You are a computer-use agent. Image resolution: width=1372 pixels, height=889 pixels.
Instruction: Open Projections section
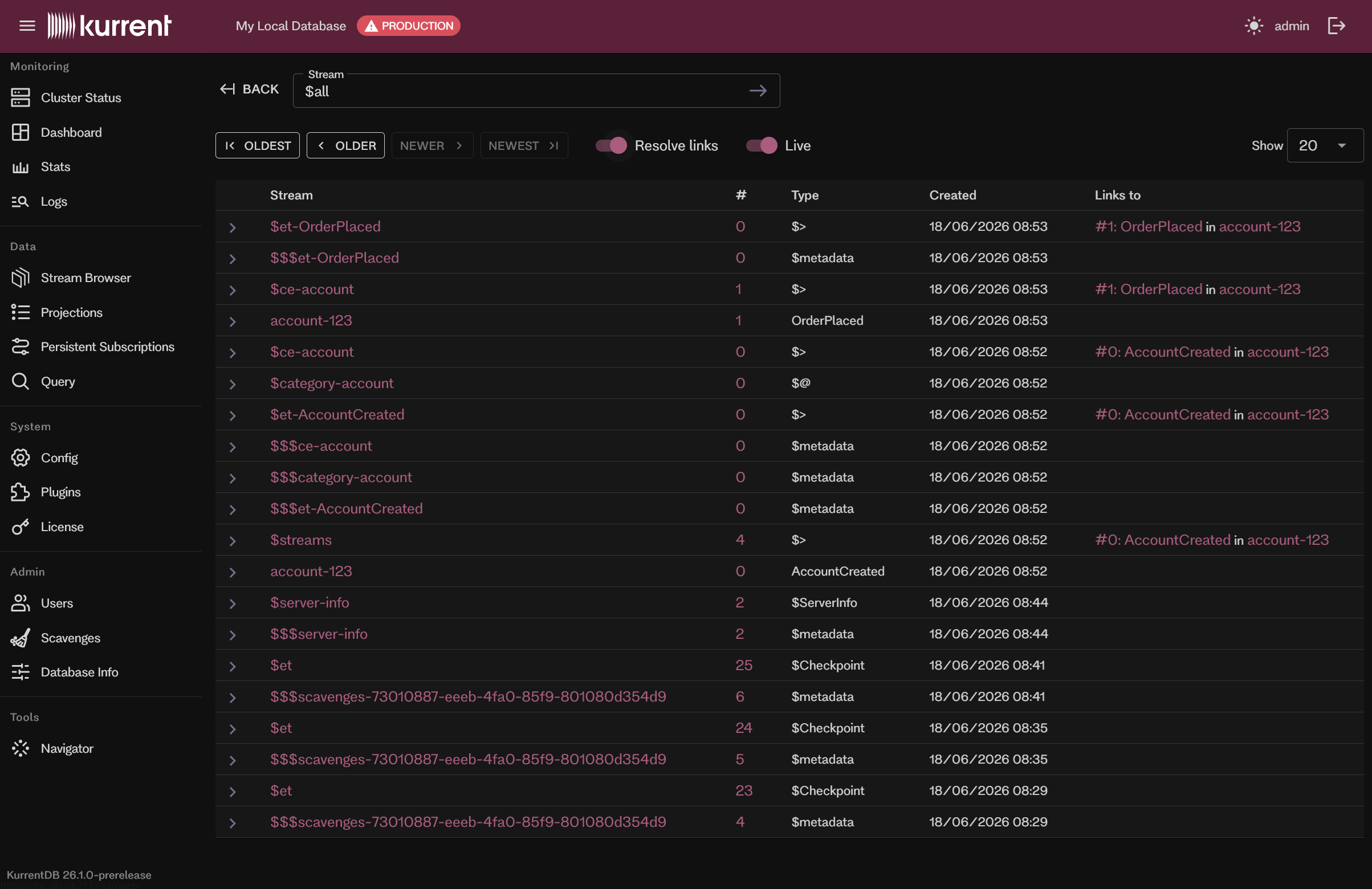click(71, 312)
